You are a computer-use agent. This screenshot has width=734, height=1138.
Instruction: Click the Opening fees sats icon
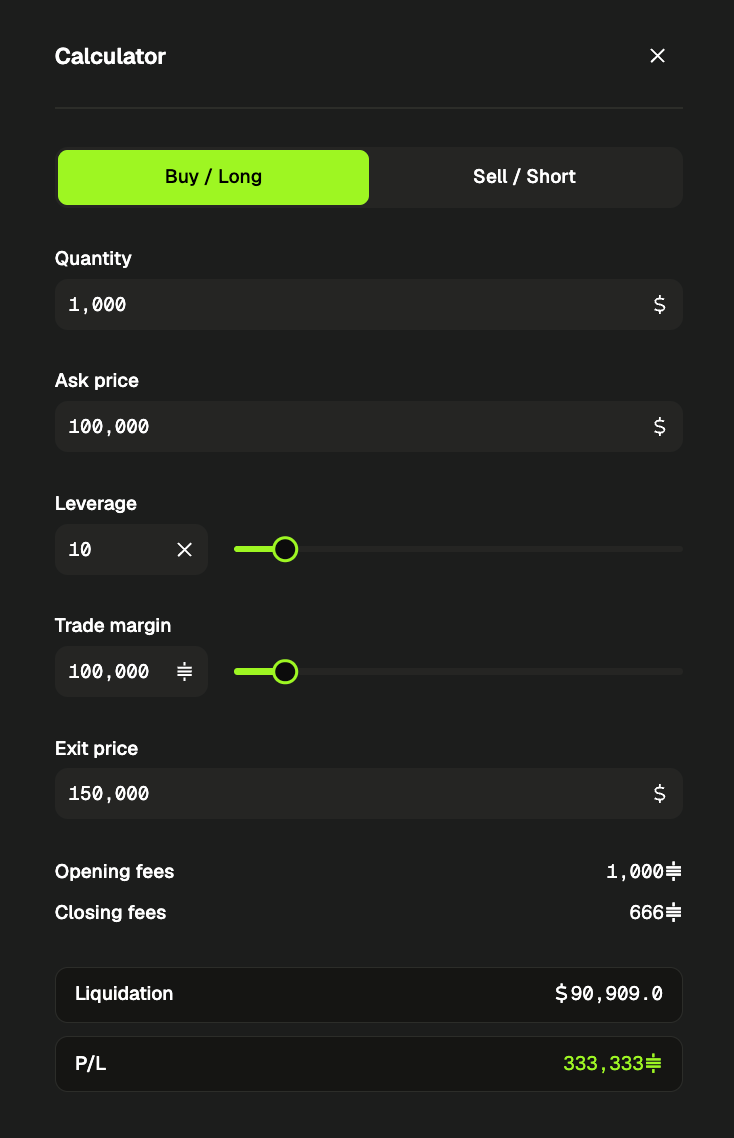pyautogui.click(x=674, y=871)
